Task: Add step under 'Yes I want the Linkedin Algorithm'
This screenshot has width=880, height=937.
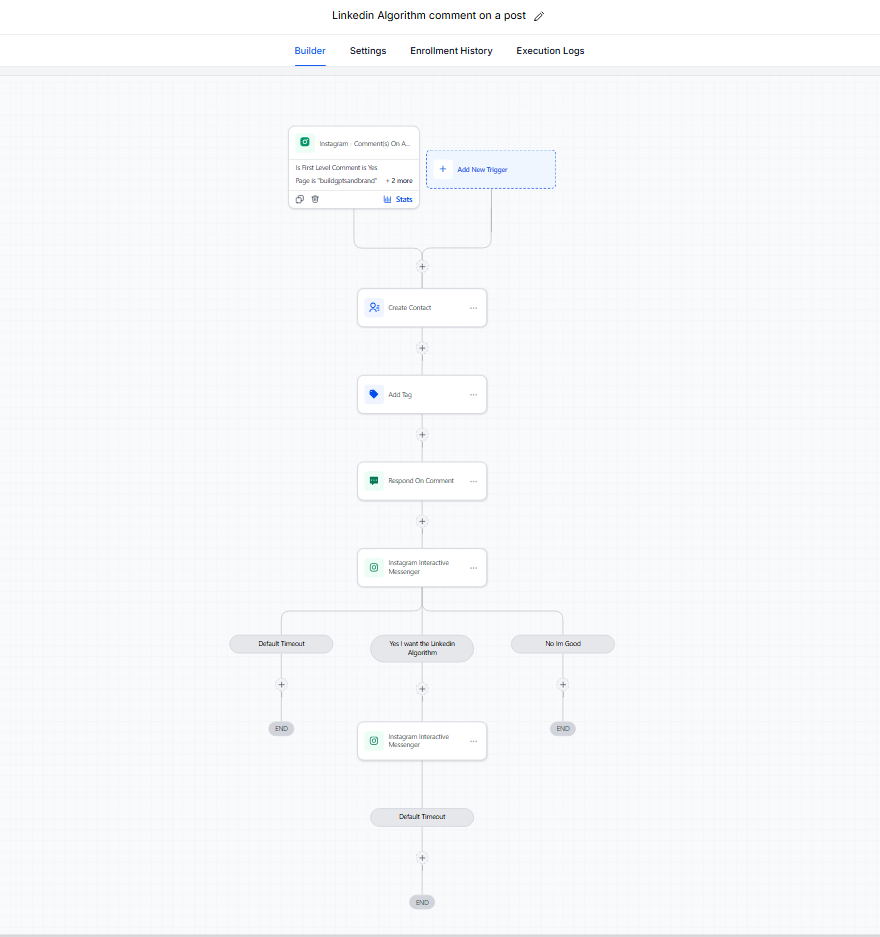Action: (422, 689)
